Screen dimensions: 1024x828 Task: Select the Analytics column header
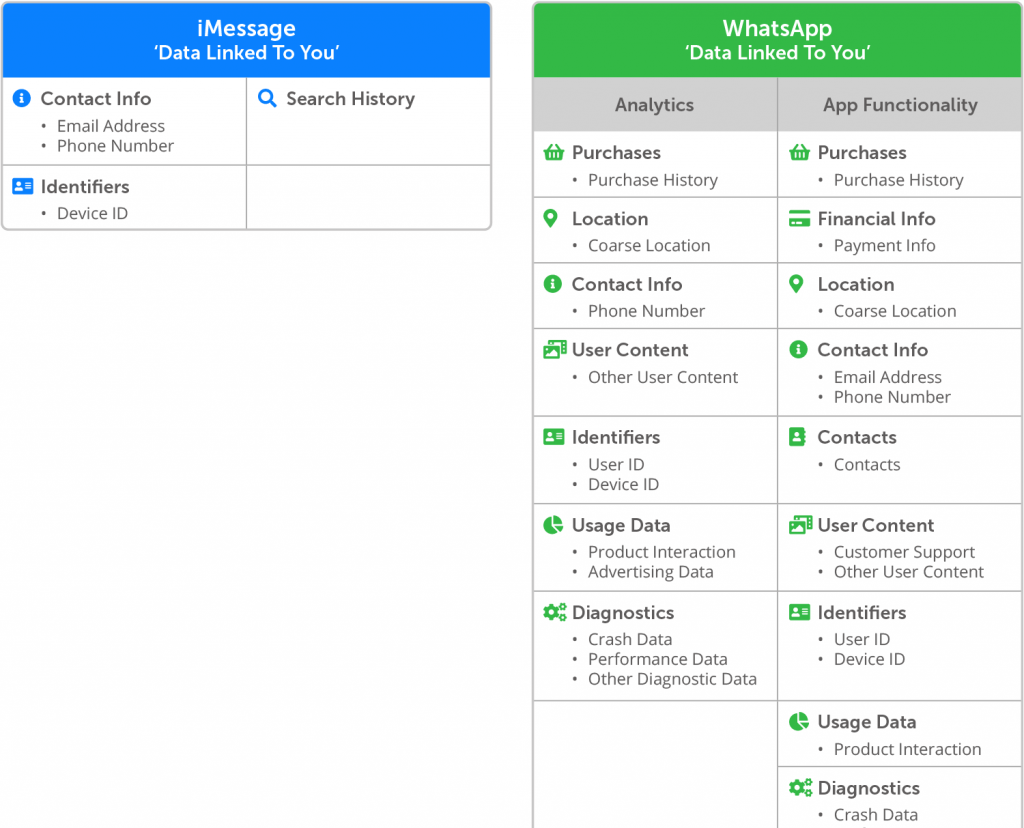[x=655, y=104]
